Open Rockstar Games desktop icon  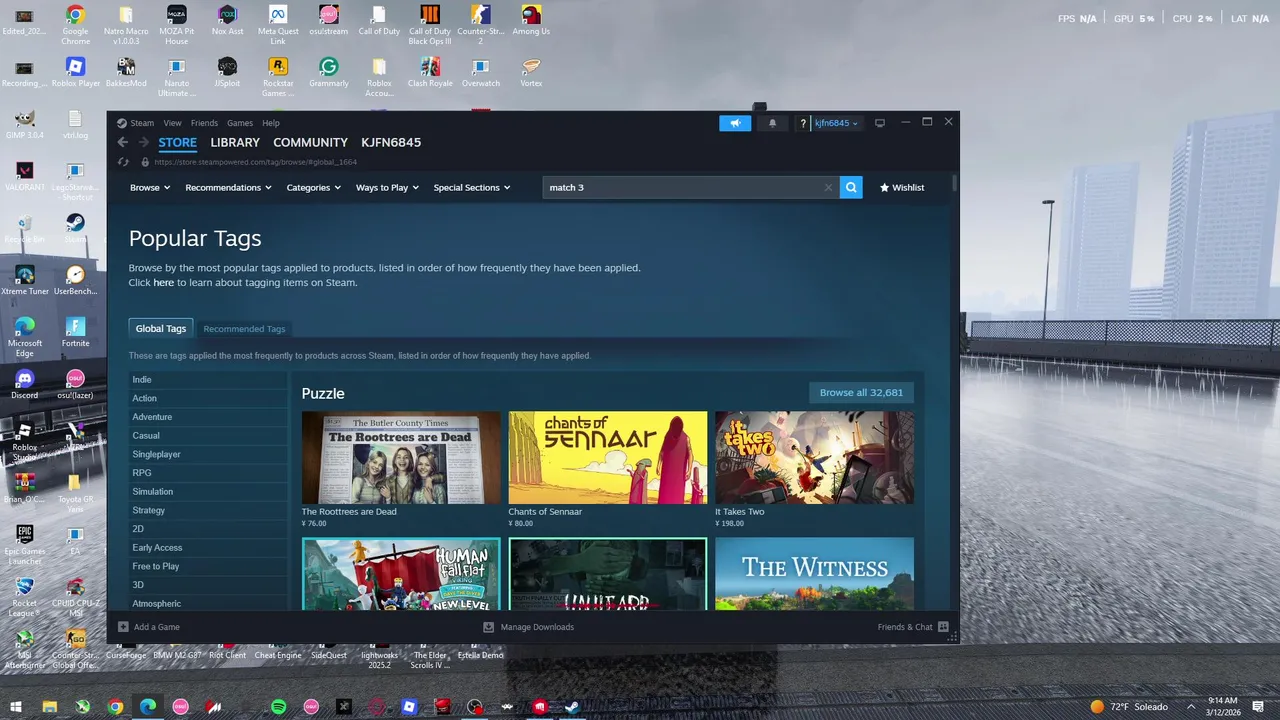click(x=278, y=77)
